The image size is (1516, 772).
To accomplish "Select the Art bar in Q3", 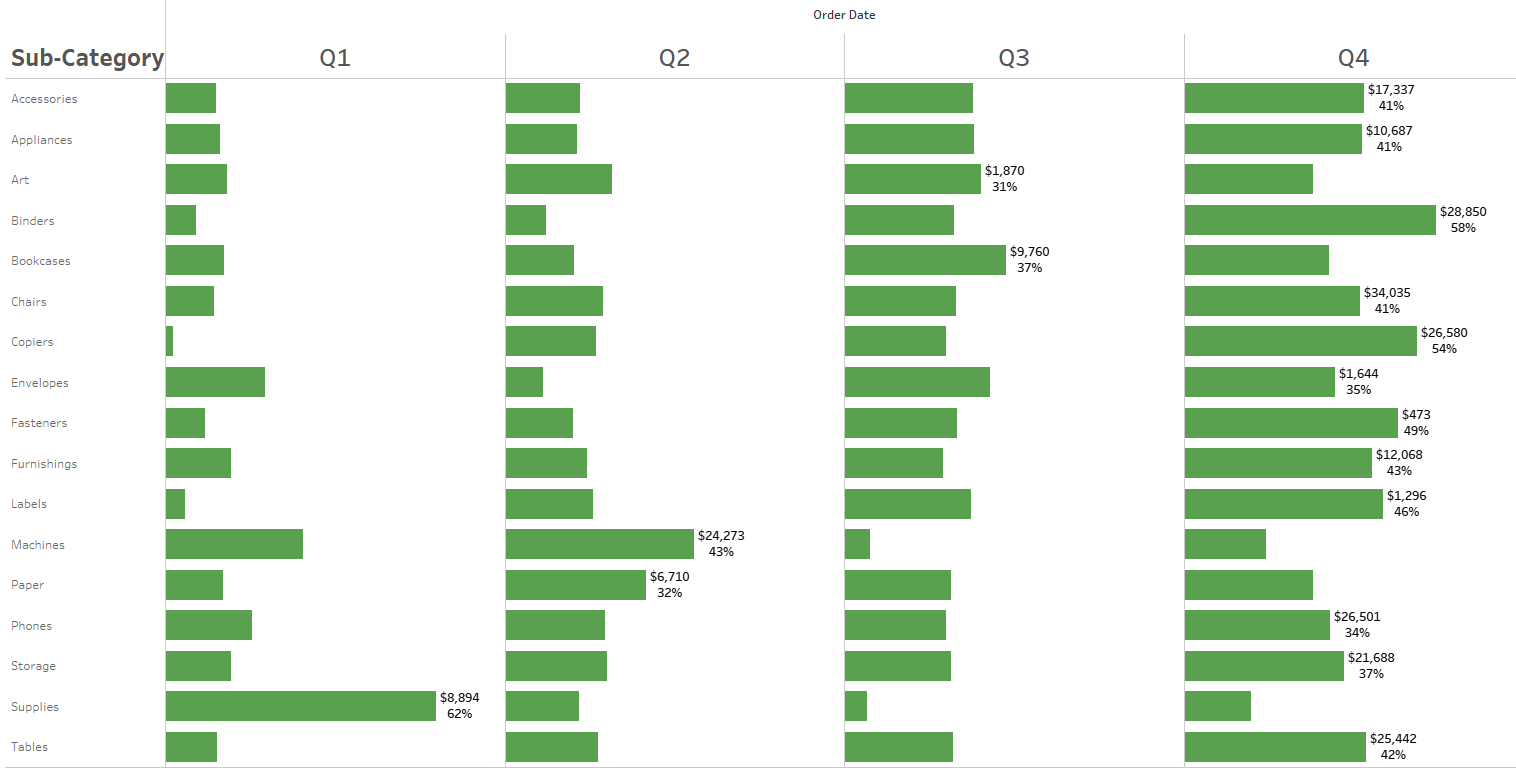I will 912,179.
